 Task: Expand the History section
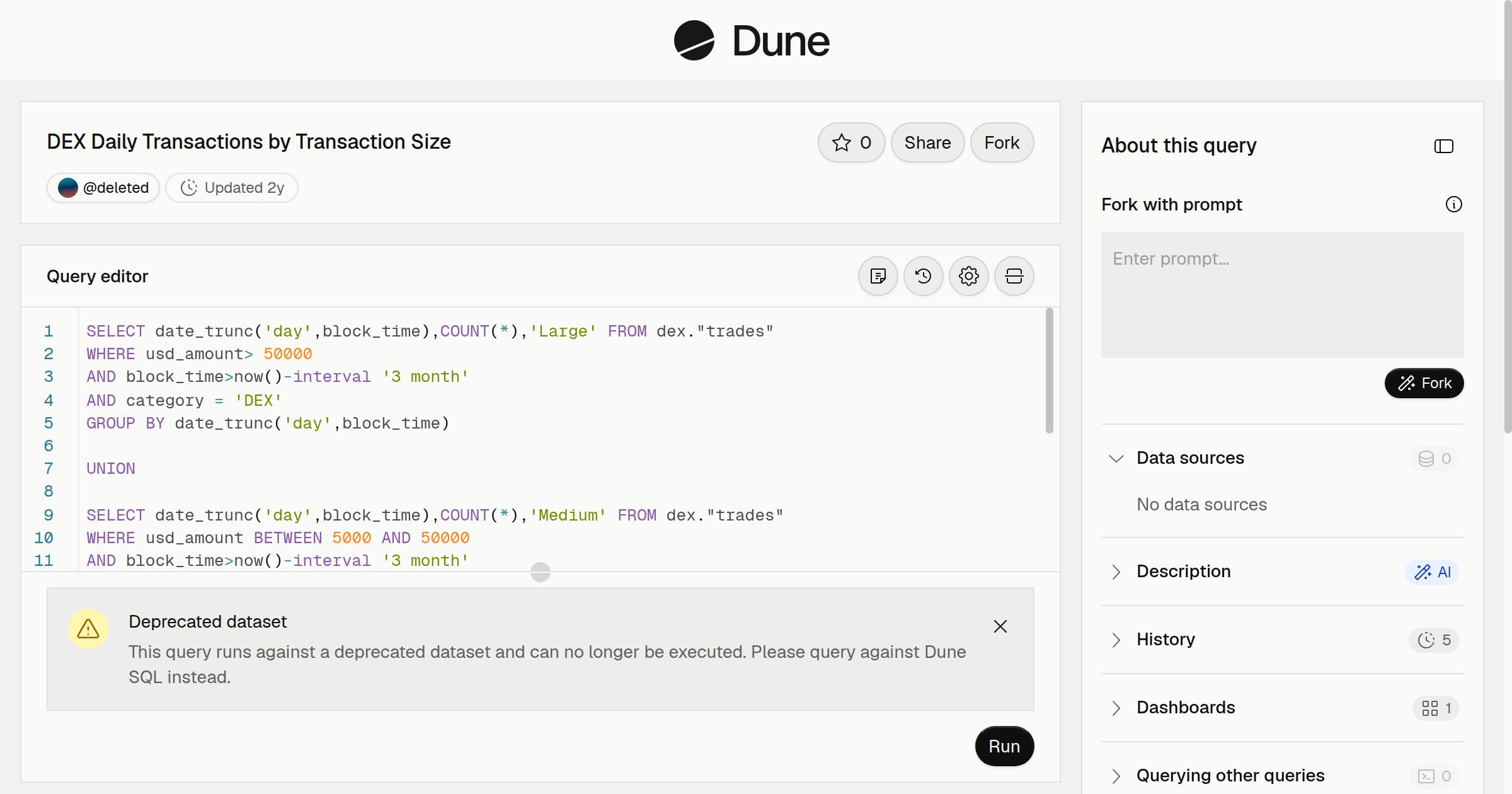(x=1116, y=640)
